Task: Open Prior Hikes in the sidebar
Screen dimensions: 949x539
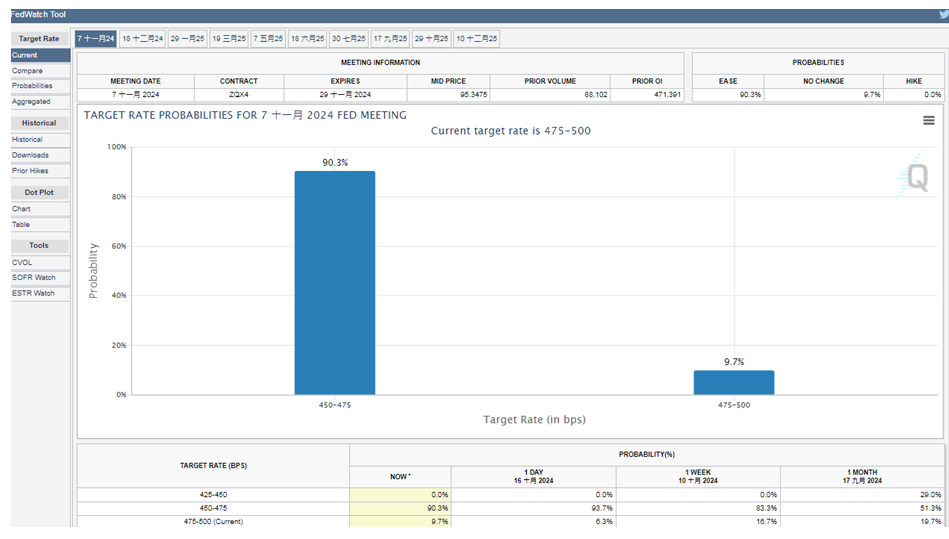Action: (x=30, y=170)
